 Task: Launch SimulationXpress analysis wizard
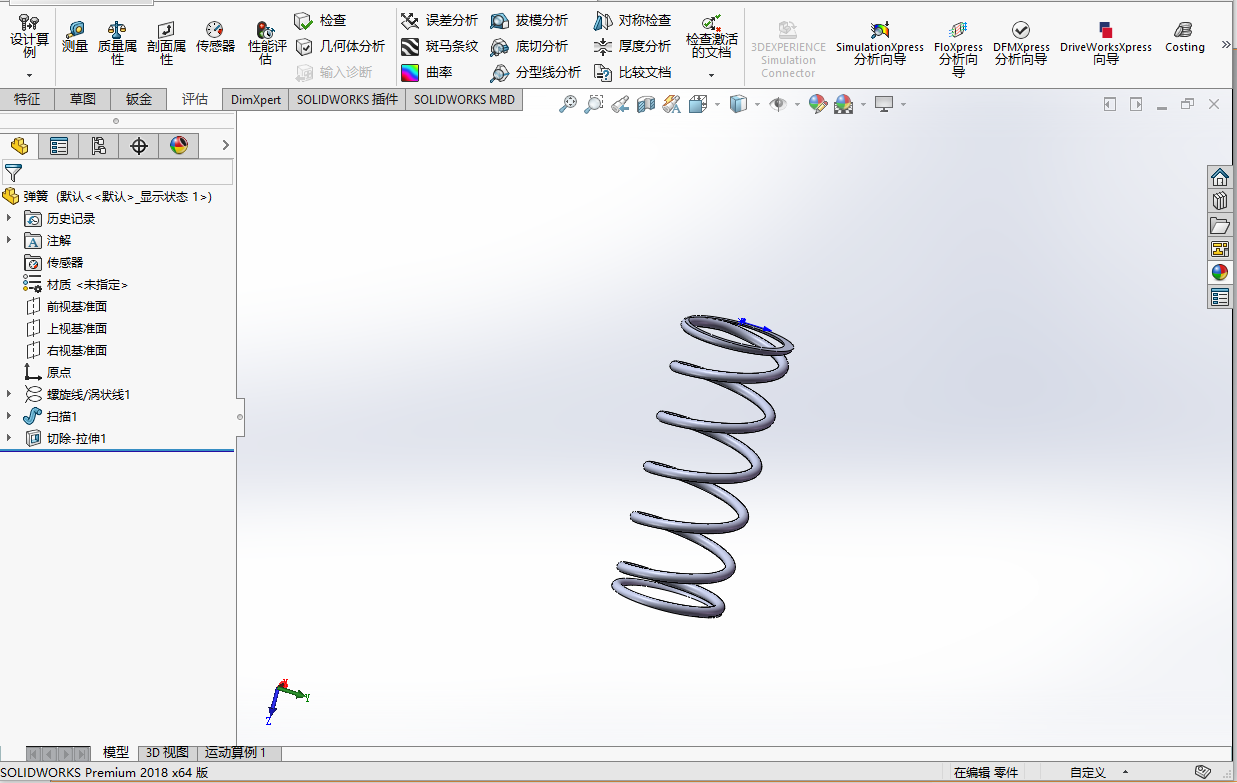click(880, 43)
